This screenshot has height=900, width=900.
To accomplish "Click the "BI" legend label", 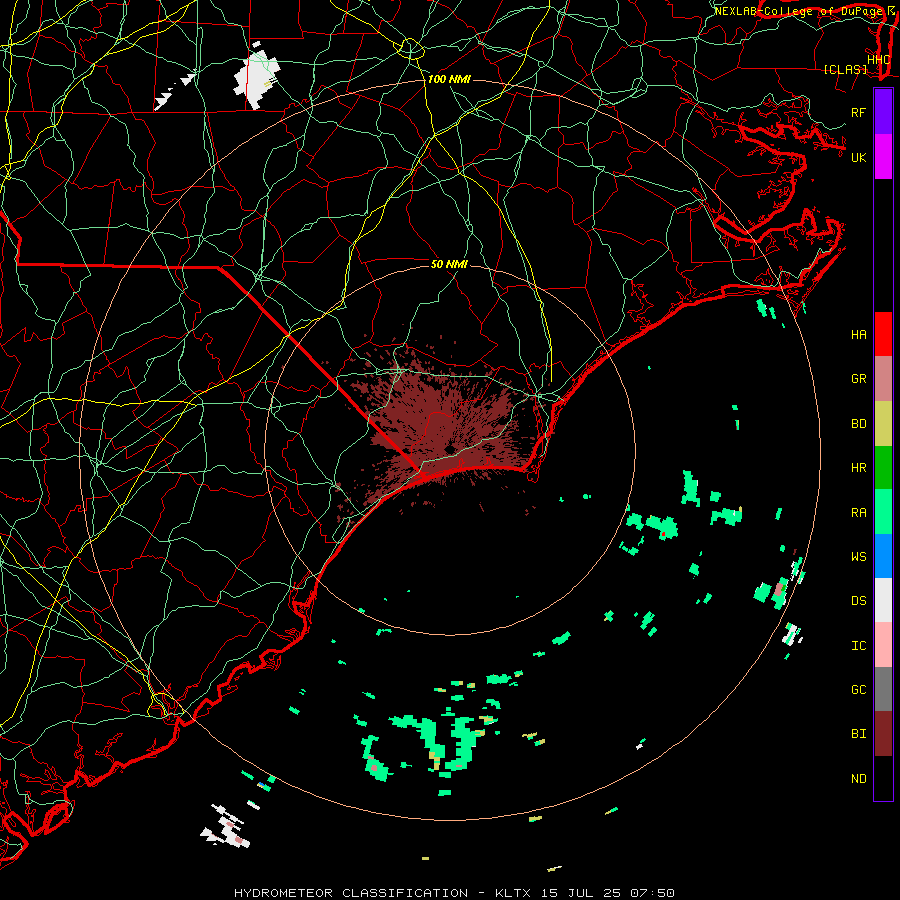I will pos(858,734).
